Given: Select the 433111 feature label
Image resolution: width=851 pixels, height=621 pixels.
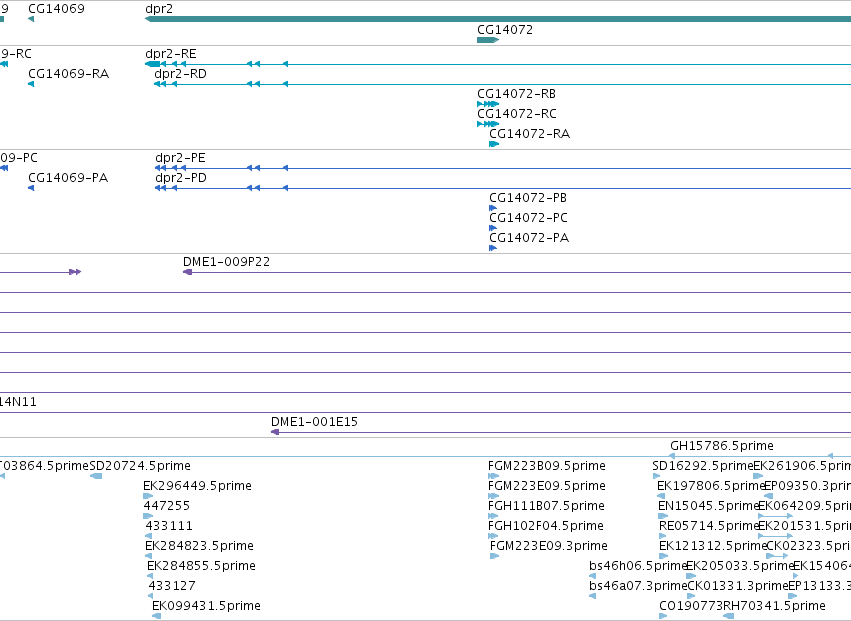Looking at the screenshot, I should [169, 527].
